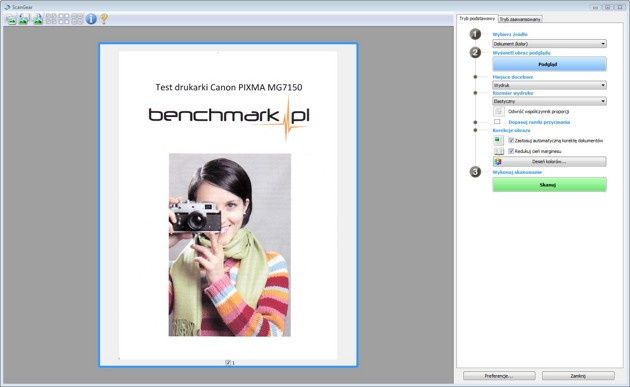Open the Elastyczny output size dropdown
The width and height of the screenshot is (630, 387).
click(549, 101)
